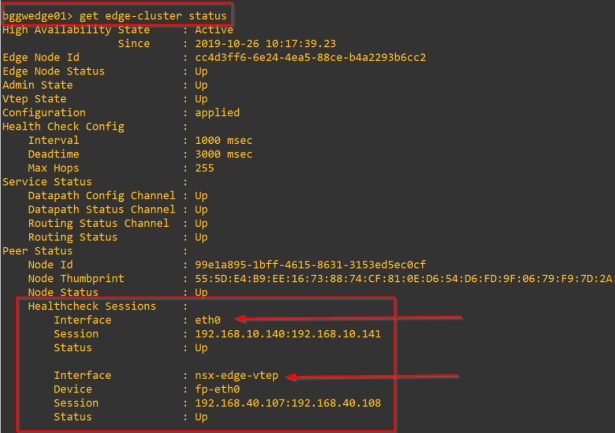Click the session 192.168.10.140:192.168.10.141 value
This screenshot has height=433, width=615.
tap(287, 334)
